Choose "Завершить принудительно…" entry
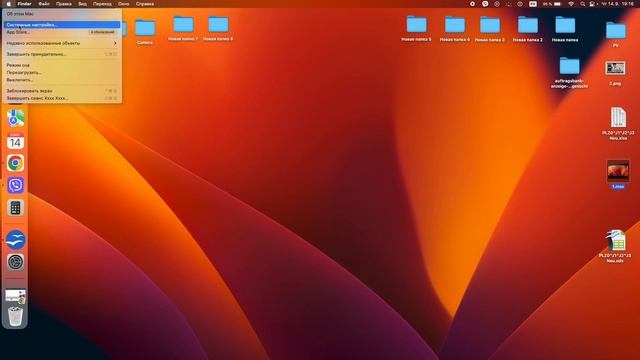The width and height of the screenshot is (640, 360). click(61, 54)
